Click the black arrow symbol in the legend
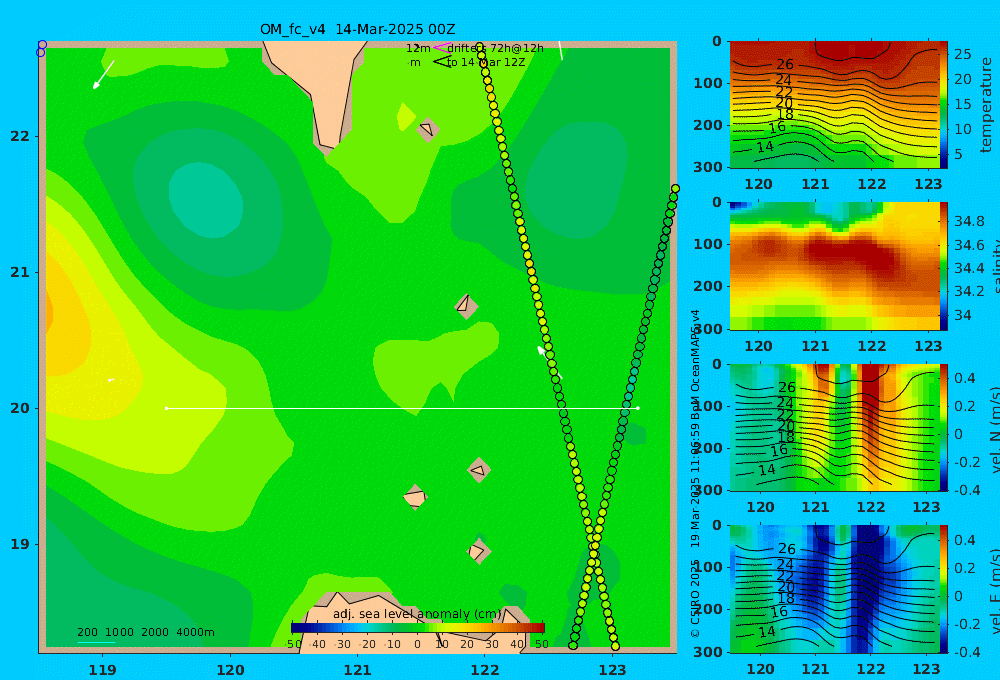The image size is (1000, 680). [441, 62]
